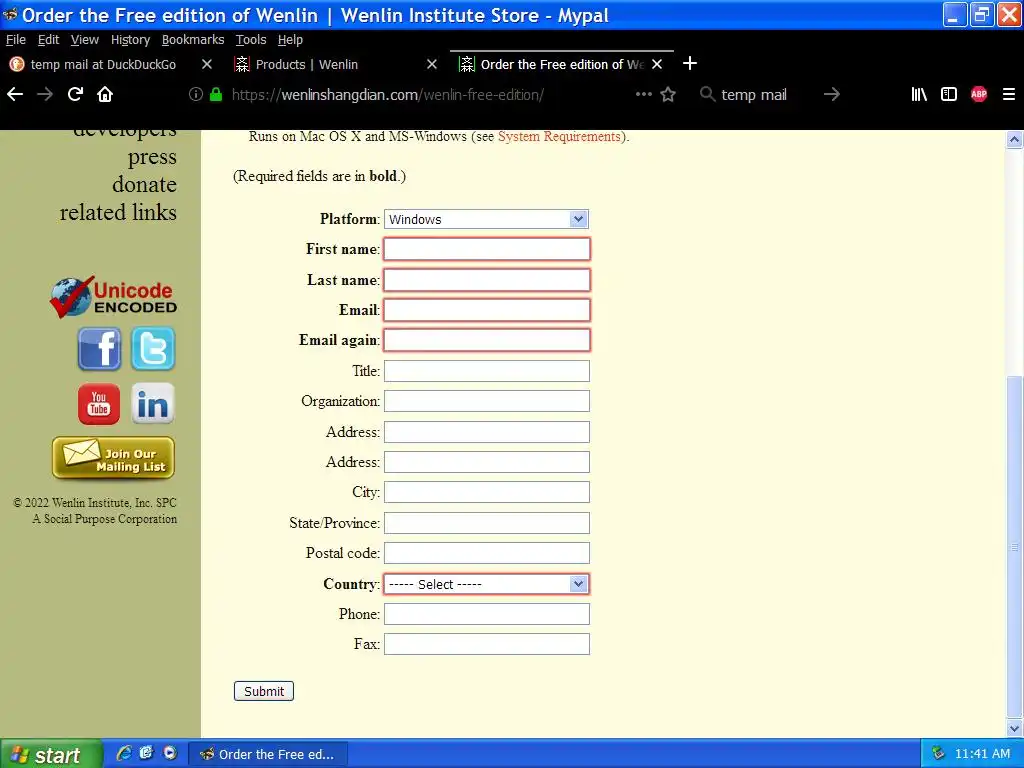Open the Bookmarks menu
This screenshot has height=768, width=1024.
[193, 40]
